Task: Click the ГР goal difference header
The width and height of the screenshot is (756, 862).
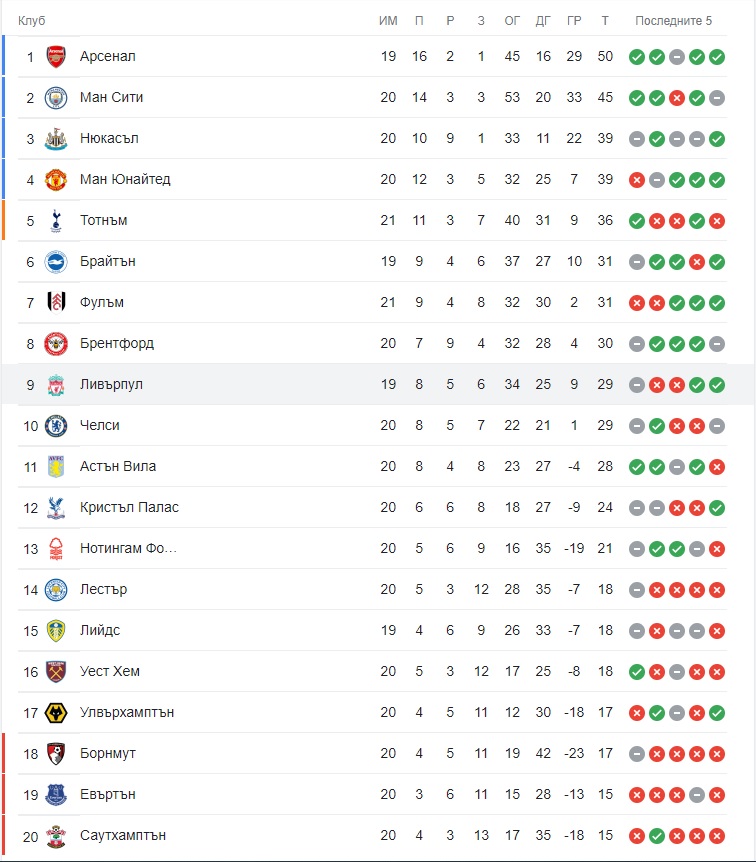Action: point(574,21)
